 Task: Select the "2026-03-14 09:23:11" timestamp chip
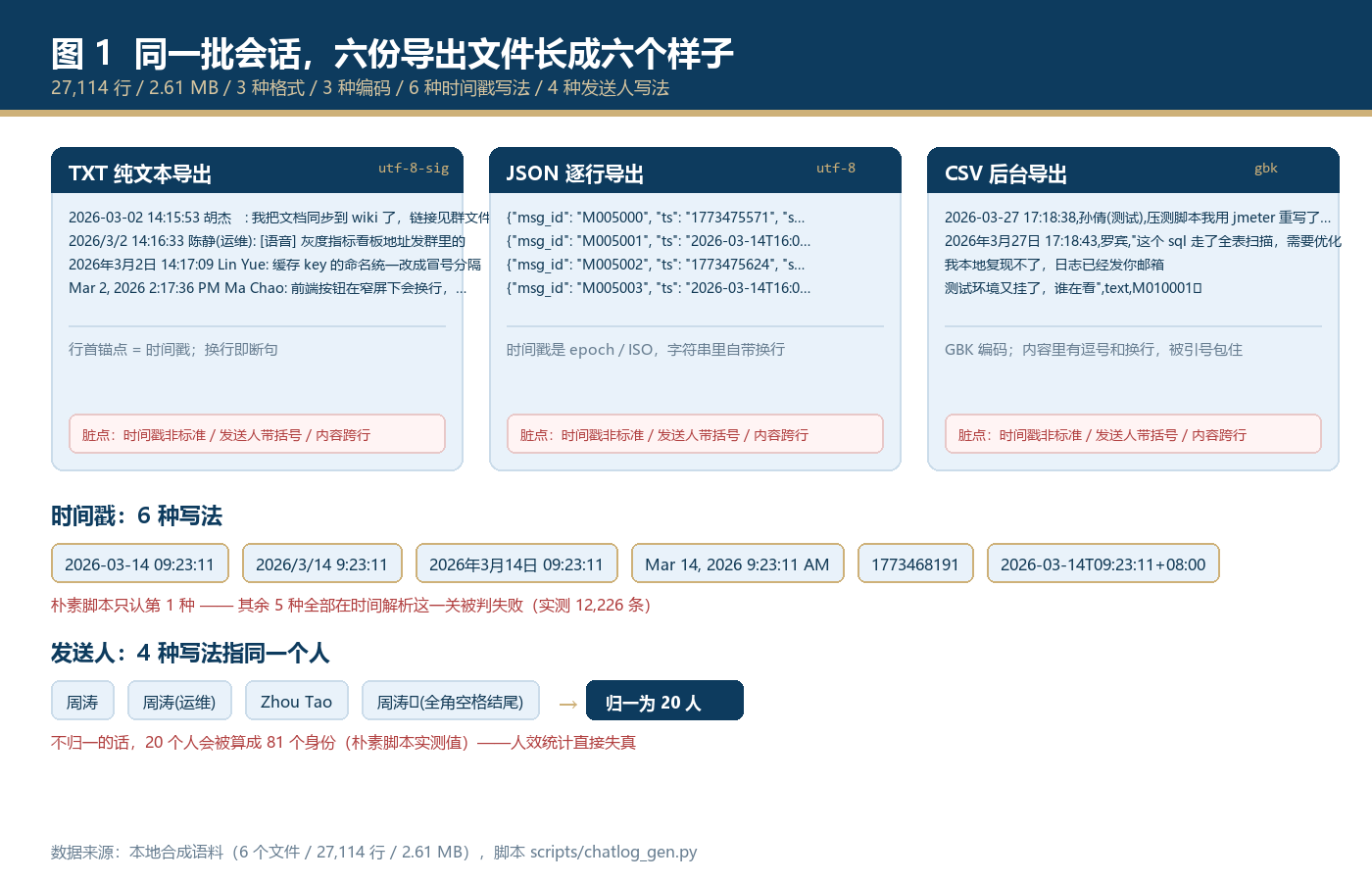(139, 563)
